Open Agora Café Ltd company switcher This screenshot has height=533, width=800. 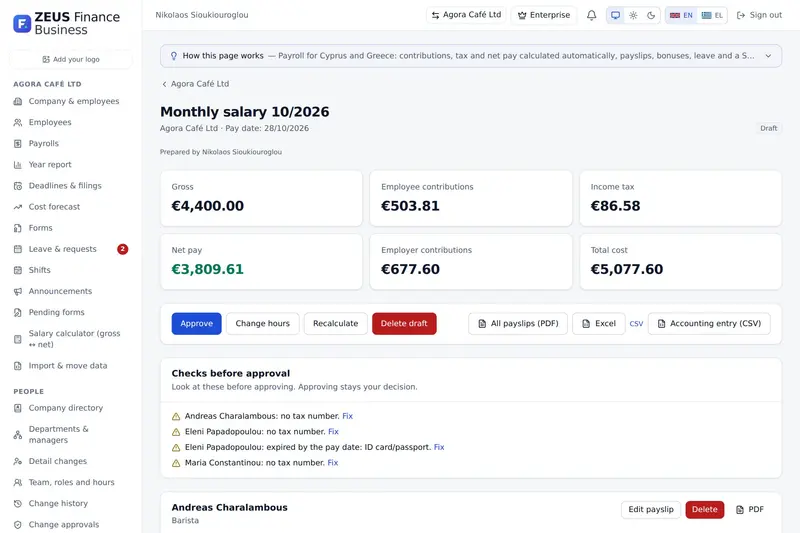tap(466, 15)
